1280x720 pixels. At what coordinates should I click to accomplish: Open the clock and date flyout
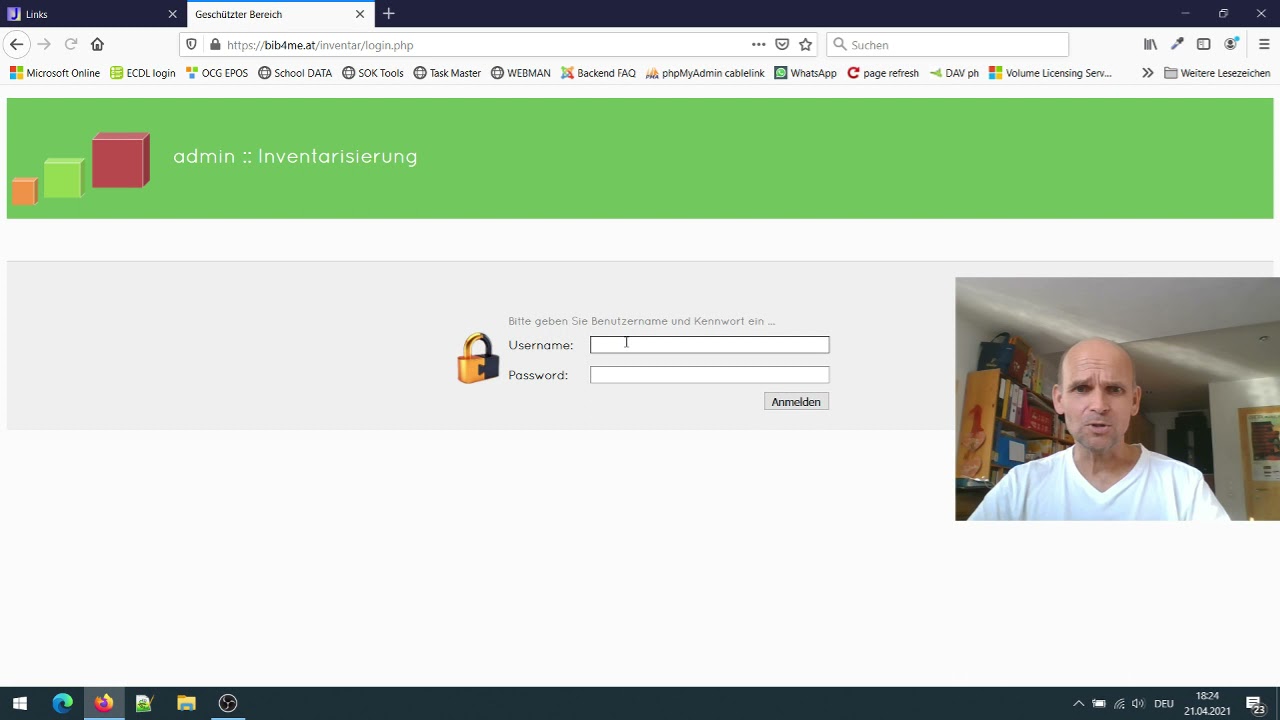1207,703
